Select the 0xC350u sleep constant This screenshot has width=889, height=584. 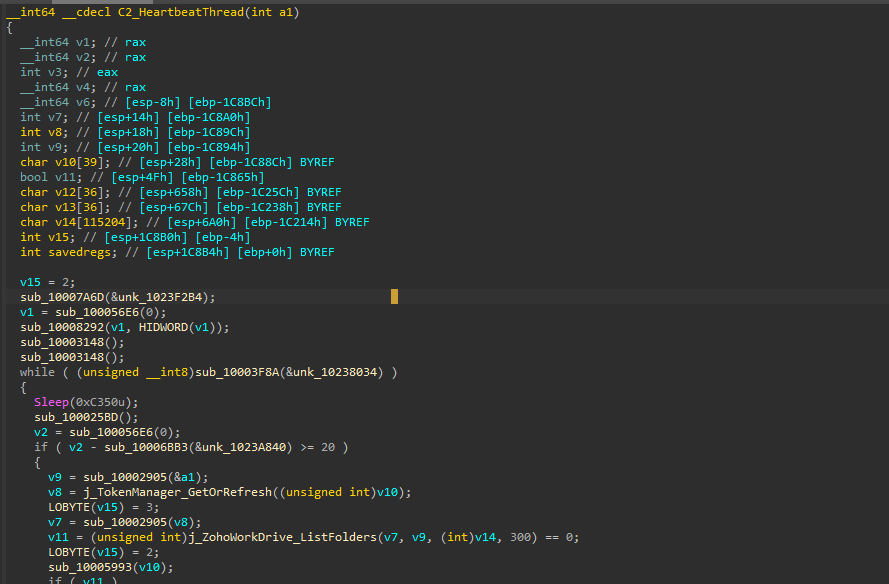point(100,402)
